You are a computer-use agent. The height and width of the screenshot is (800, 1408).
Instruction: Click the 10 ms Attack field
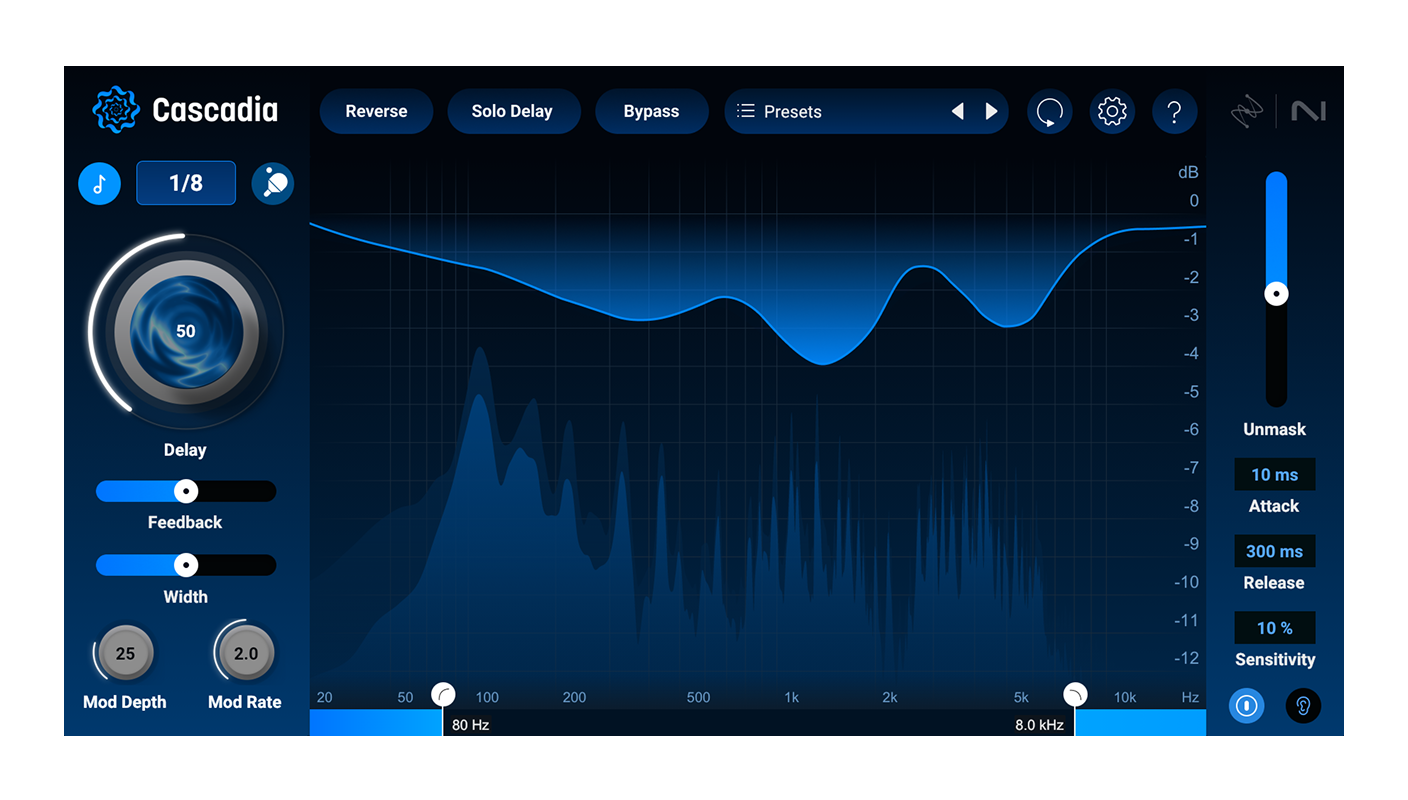[1274, 475]
